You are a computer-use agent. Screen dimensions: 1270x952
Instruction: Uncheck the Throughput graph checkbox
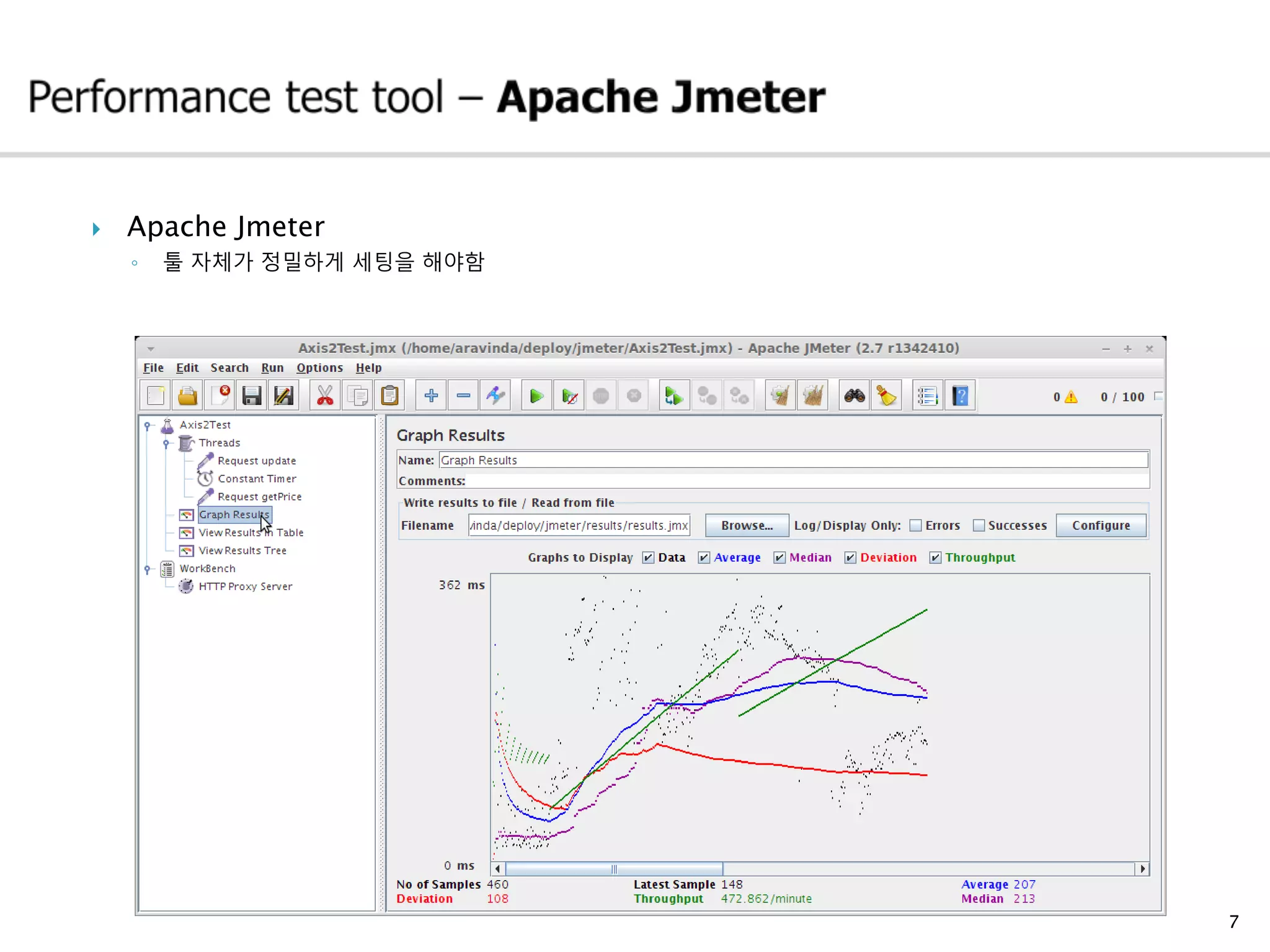tap(935, 558)
